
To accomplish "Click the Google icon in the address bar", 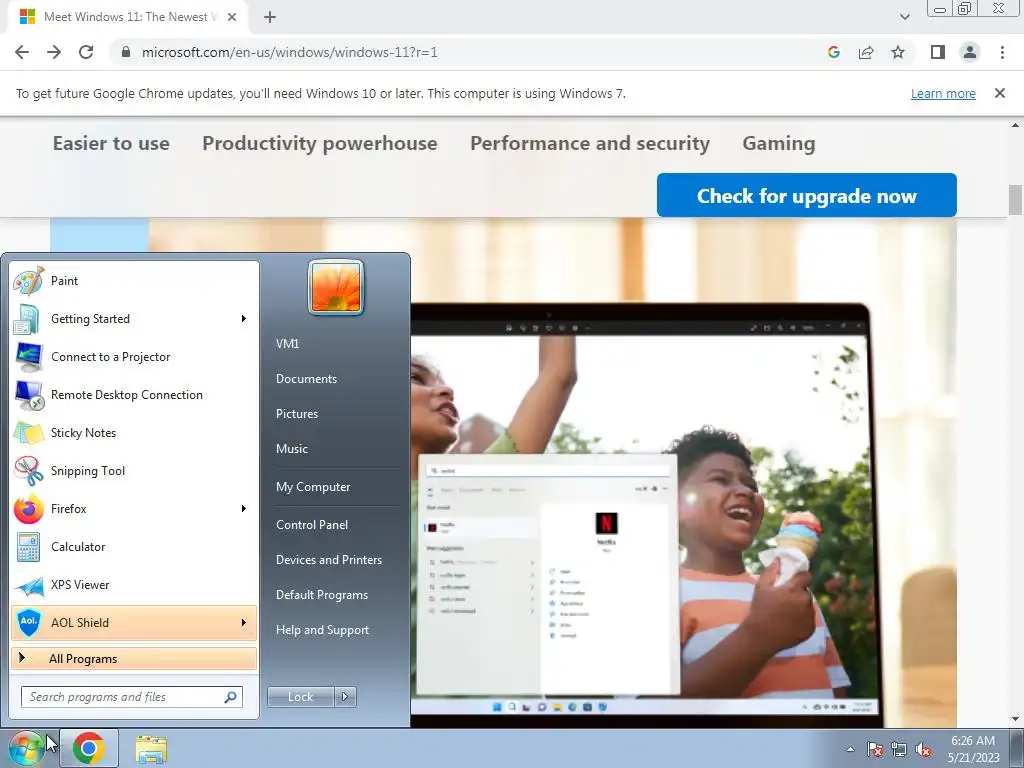I will pos(833,52).
